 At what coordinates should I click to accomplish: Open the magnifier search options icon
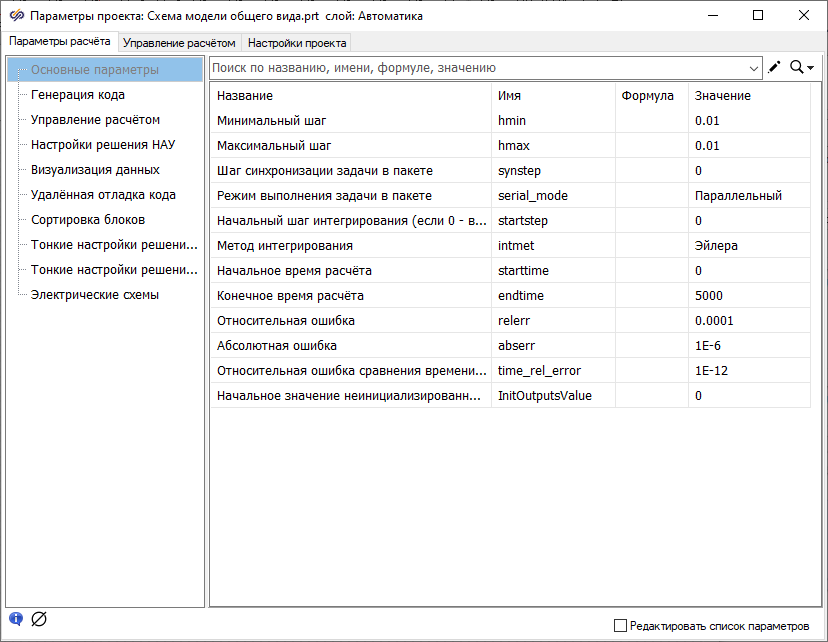click(x=801, y=67)
